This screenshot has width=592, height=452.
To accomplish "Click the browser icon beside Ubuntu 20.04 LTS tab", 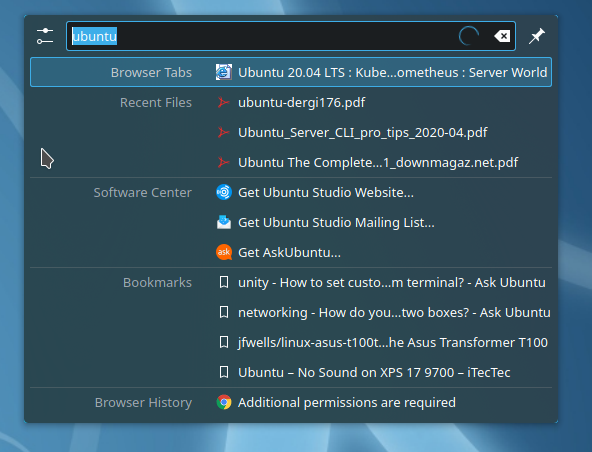I will coord(224,72).
